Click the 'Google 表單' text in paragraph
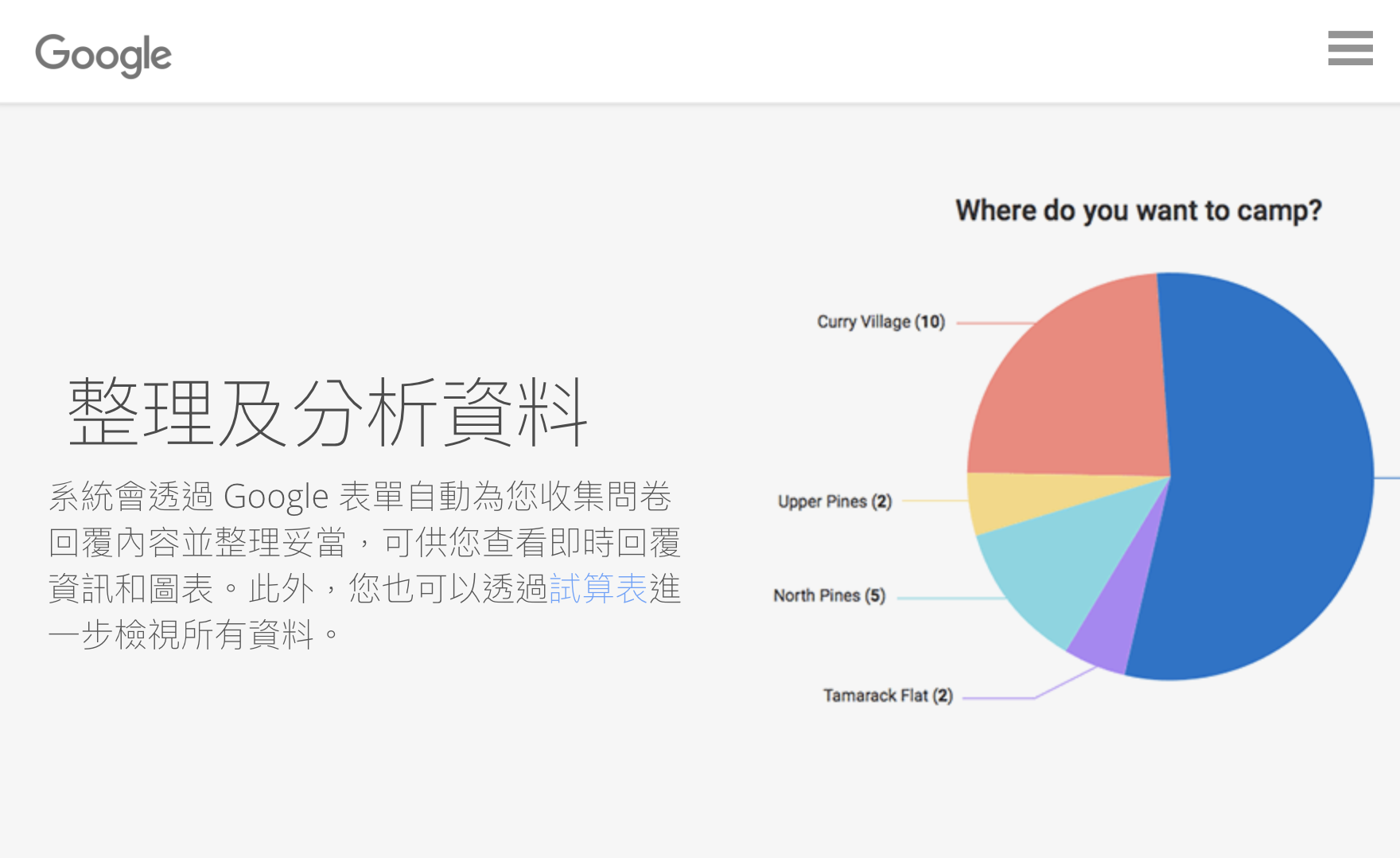This screenshot has height=858, width=1400. 309,497
